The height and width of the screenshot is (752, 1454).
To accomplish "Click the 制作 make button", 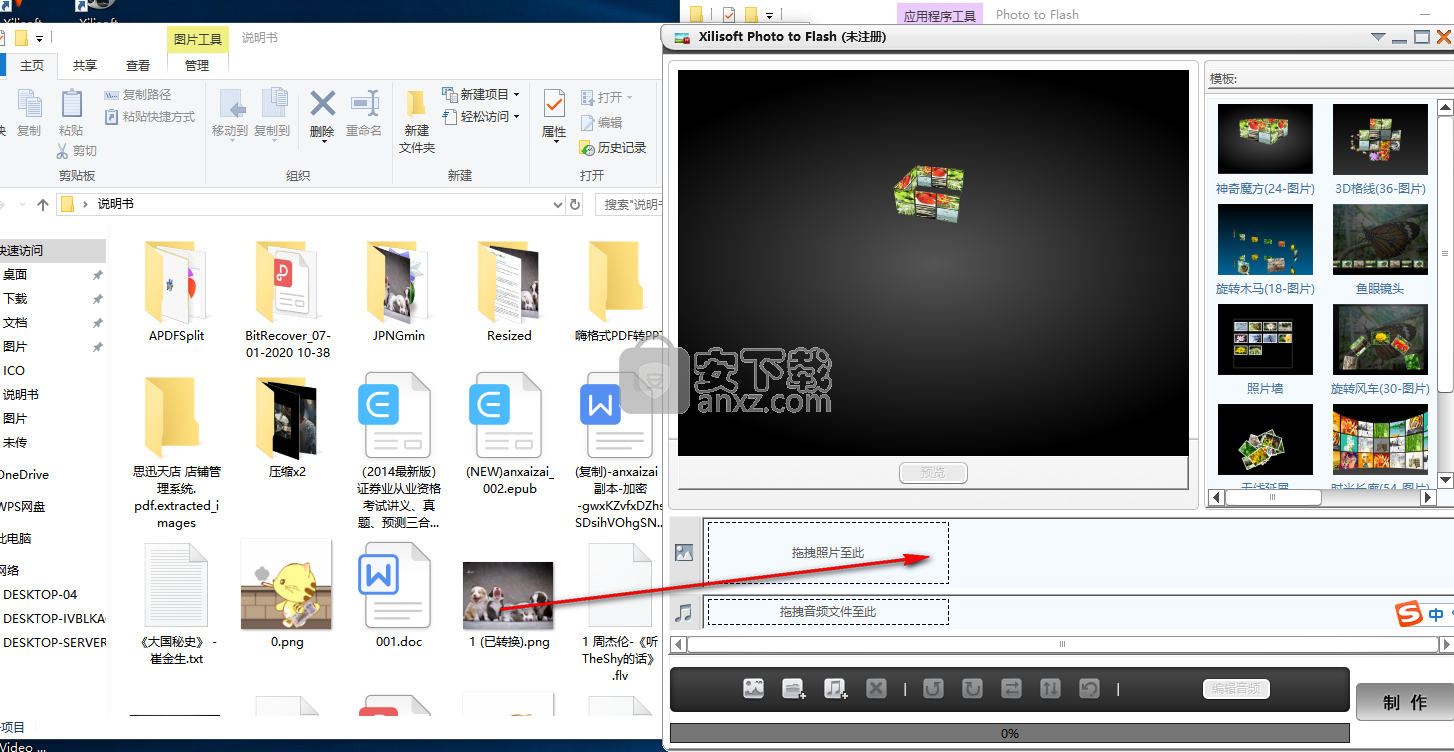I will (1405, 703).
